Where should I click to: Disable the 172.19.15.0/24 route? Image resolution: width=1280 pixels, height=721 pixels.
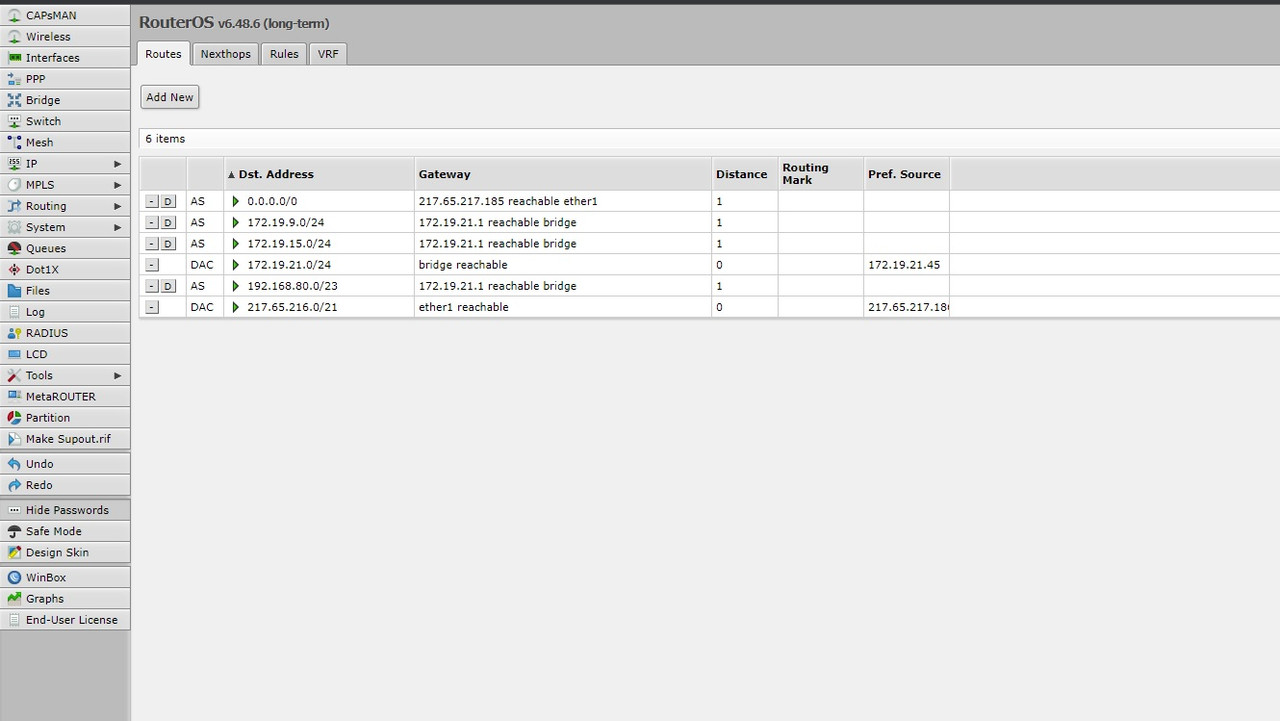click(168, 244)
